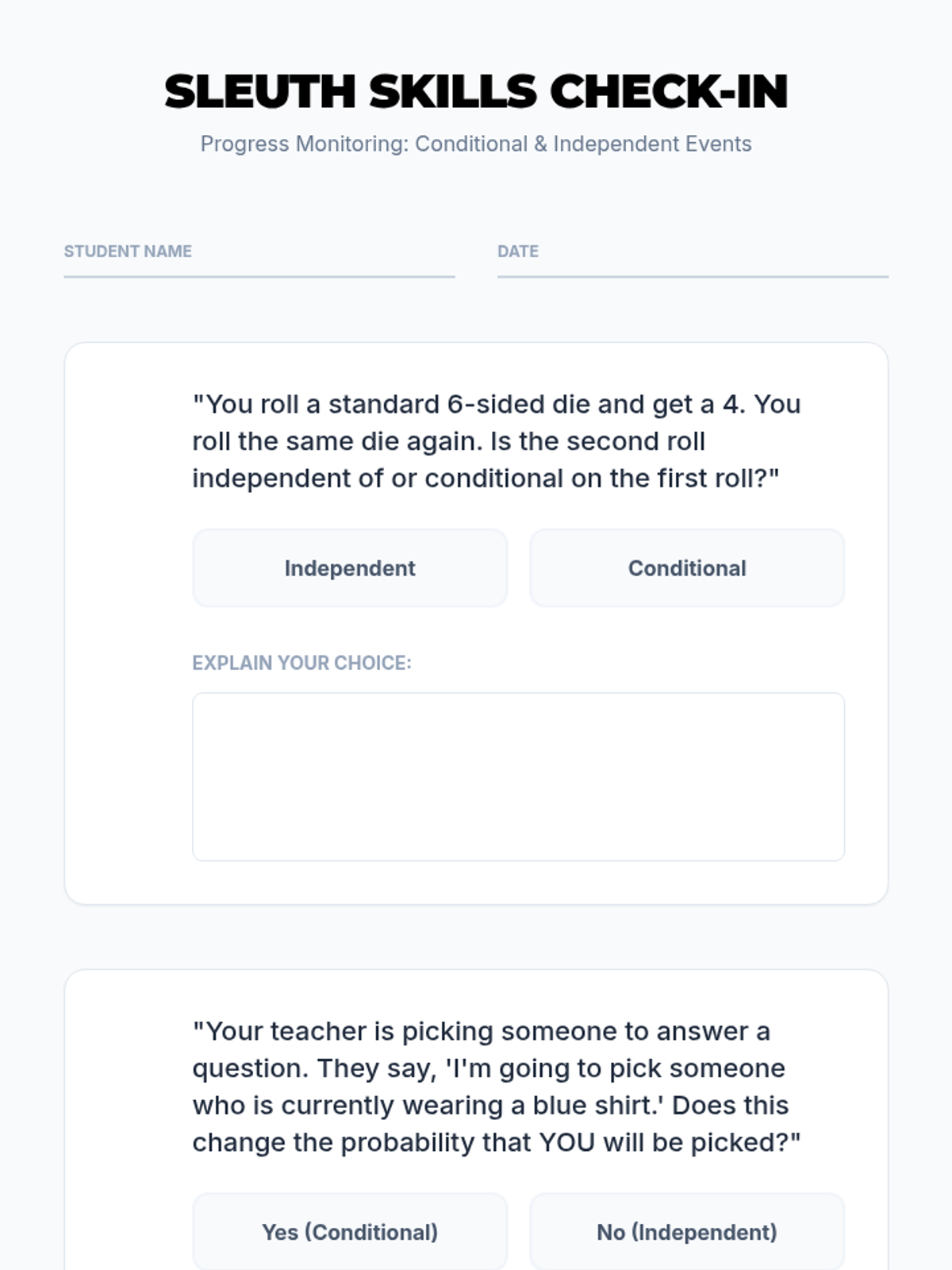The image size is (952, 1270).
Task: Pick the Yes (Conditional) answer option
Action: (x=349, y=1232)
